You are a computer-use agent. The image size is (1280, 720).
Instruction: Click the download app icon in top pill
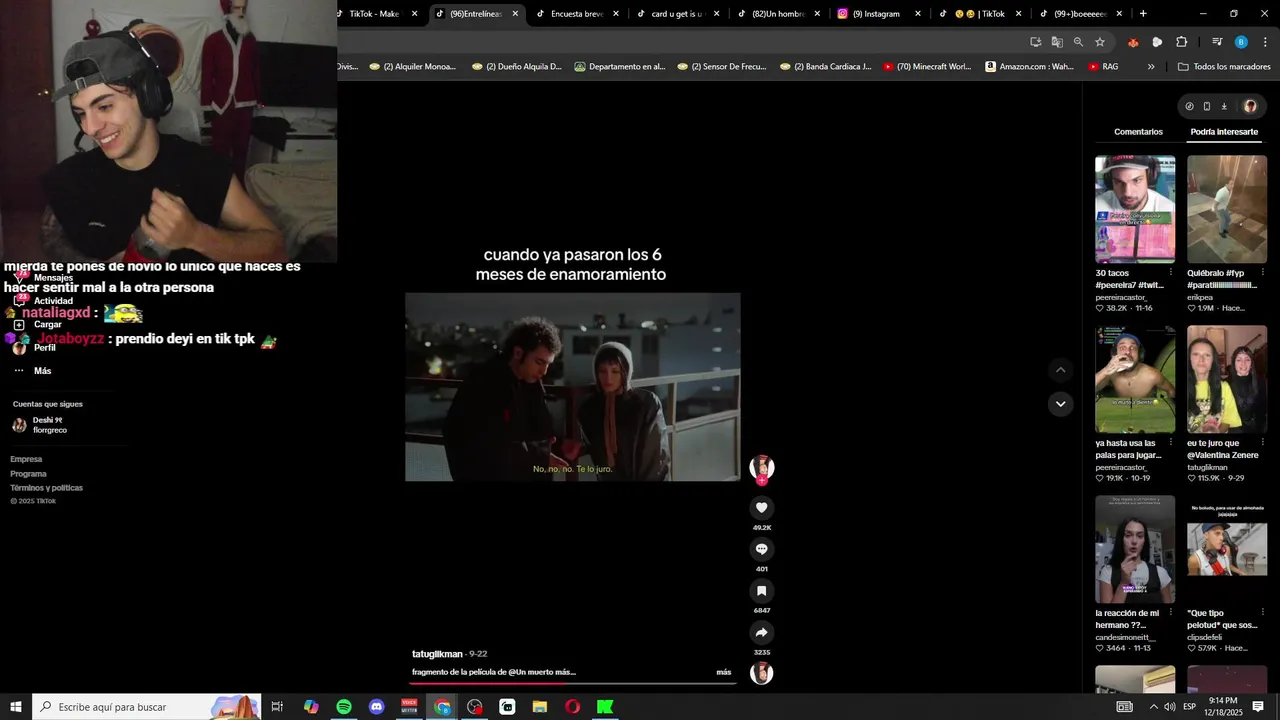1224,106
